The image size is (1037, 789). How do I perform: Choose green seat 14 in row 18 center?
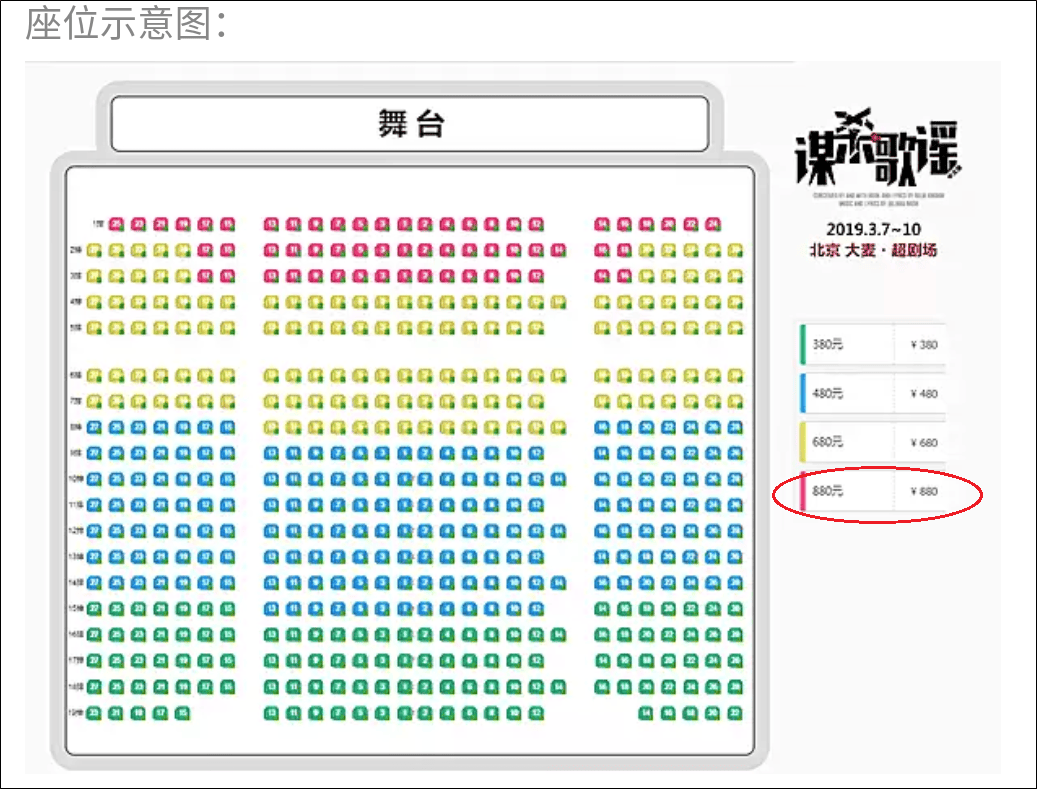(559, 686)
